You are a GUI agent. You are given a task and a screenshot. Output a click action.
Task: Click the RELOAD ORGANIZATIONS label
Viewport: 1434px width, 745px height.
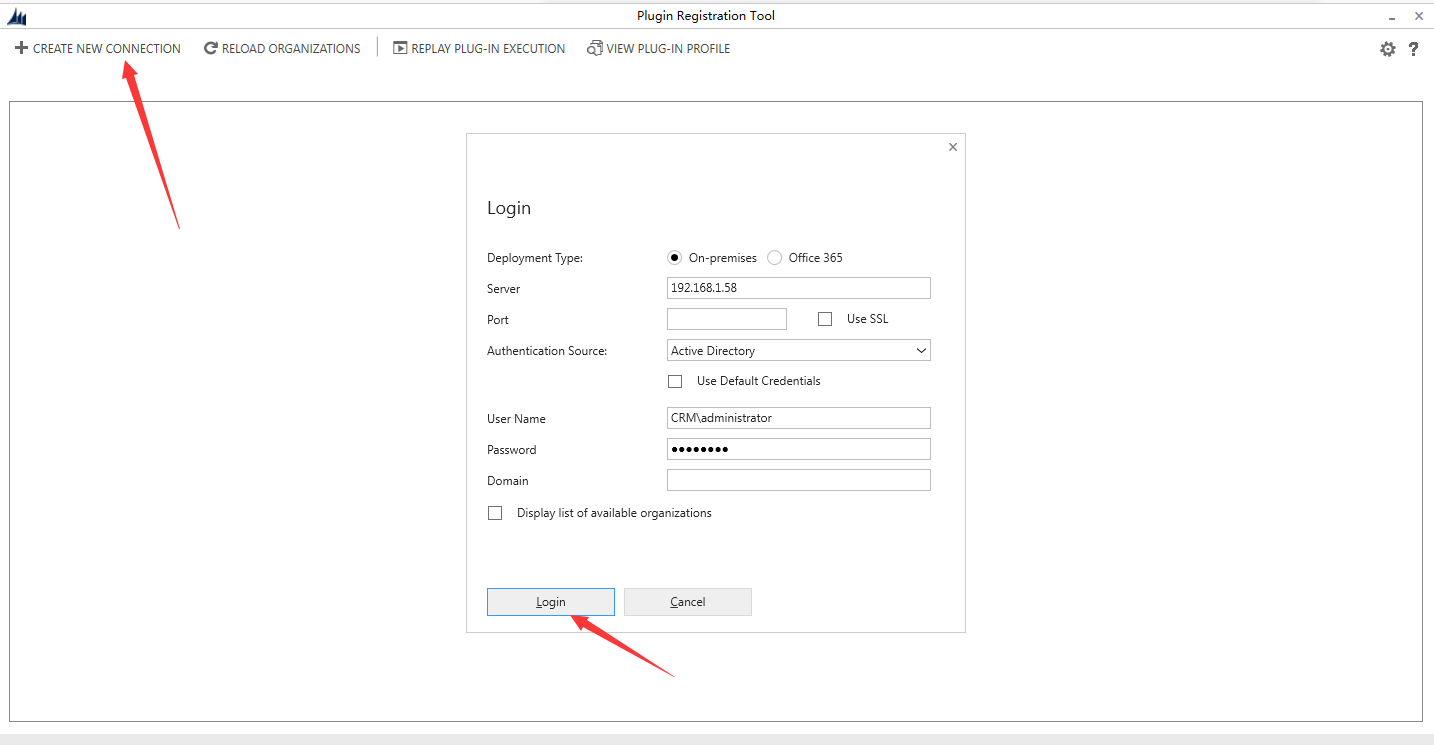click(291, 48)
